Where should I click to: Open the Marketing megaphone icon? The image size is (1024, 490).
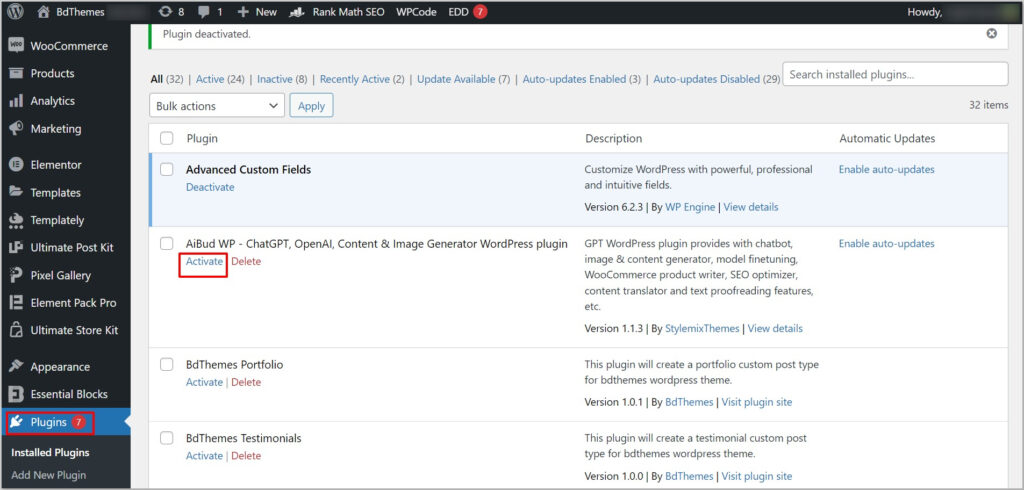coord(16,129)
